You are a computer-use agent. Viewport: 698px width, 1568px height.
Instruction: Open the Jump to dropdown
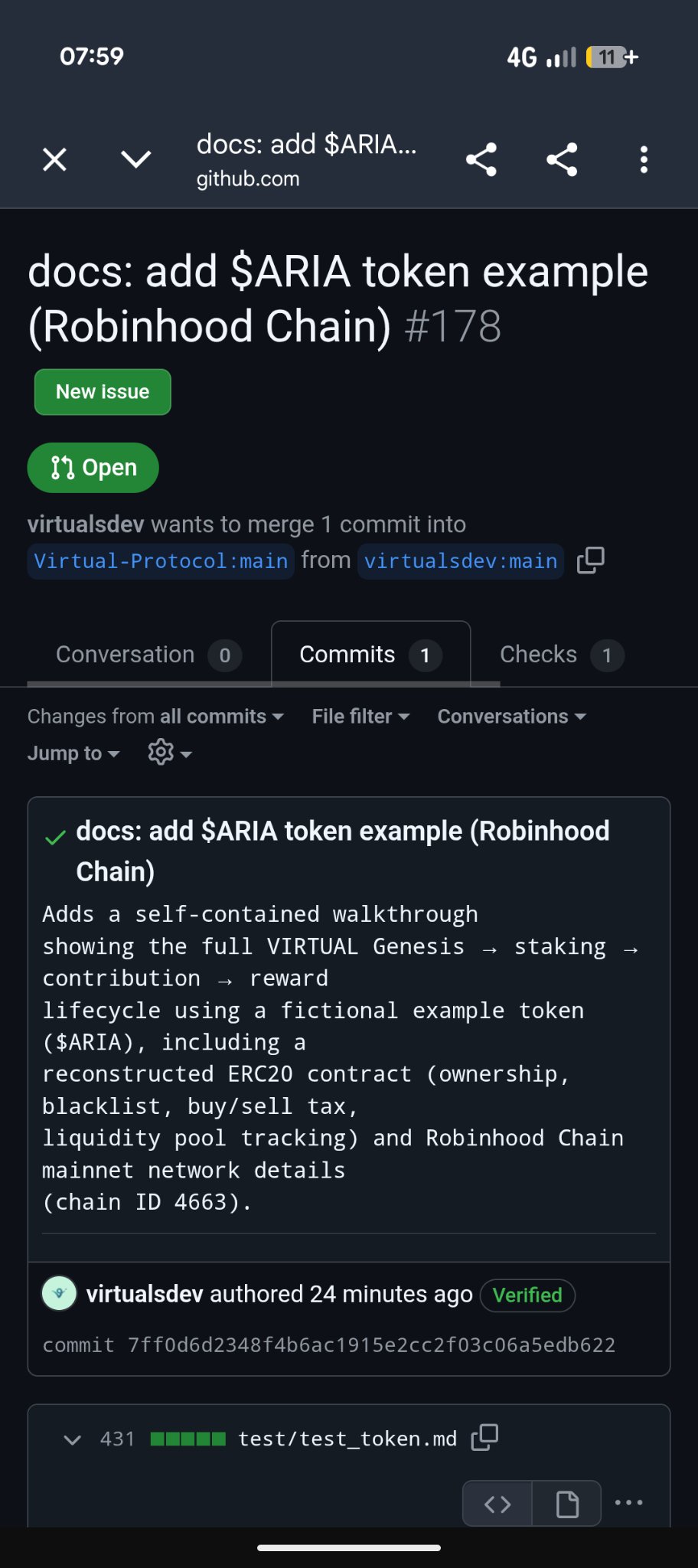pos(73,753)
